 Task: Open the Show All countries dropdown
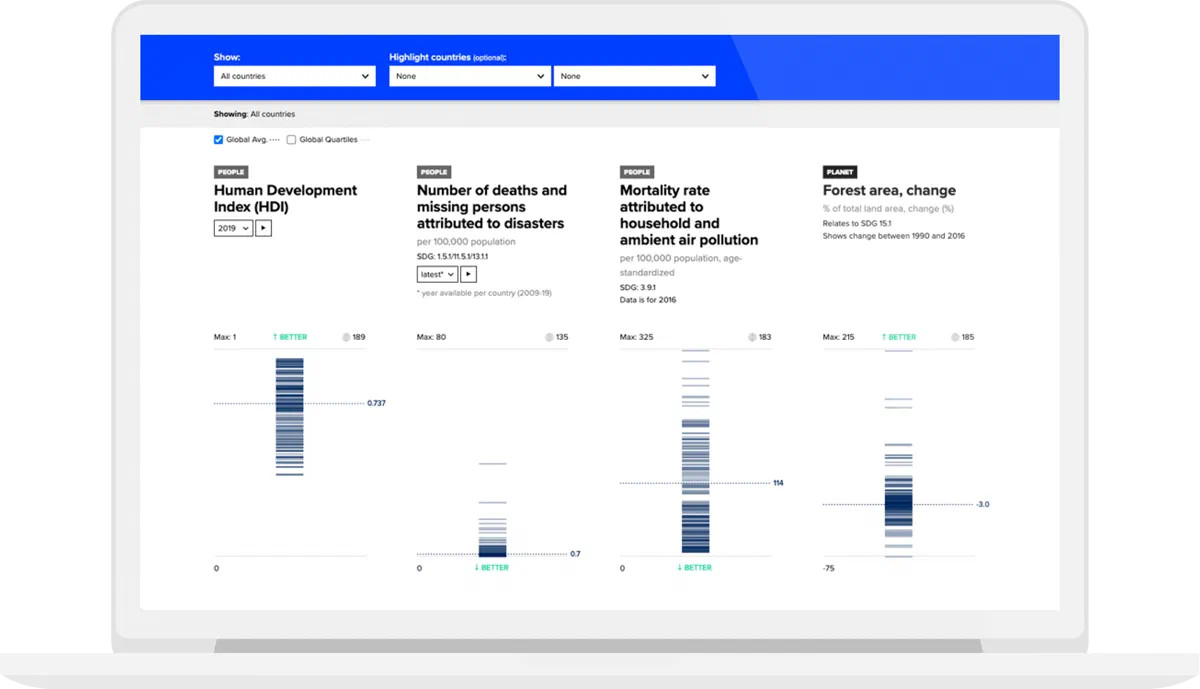295,76
